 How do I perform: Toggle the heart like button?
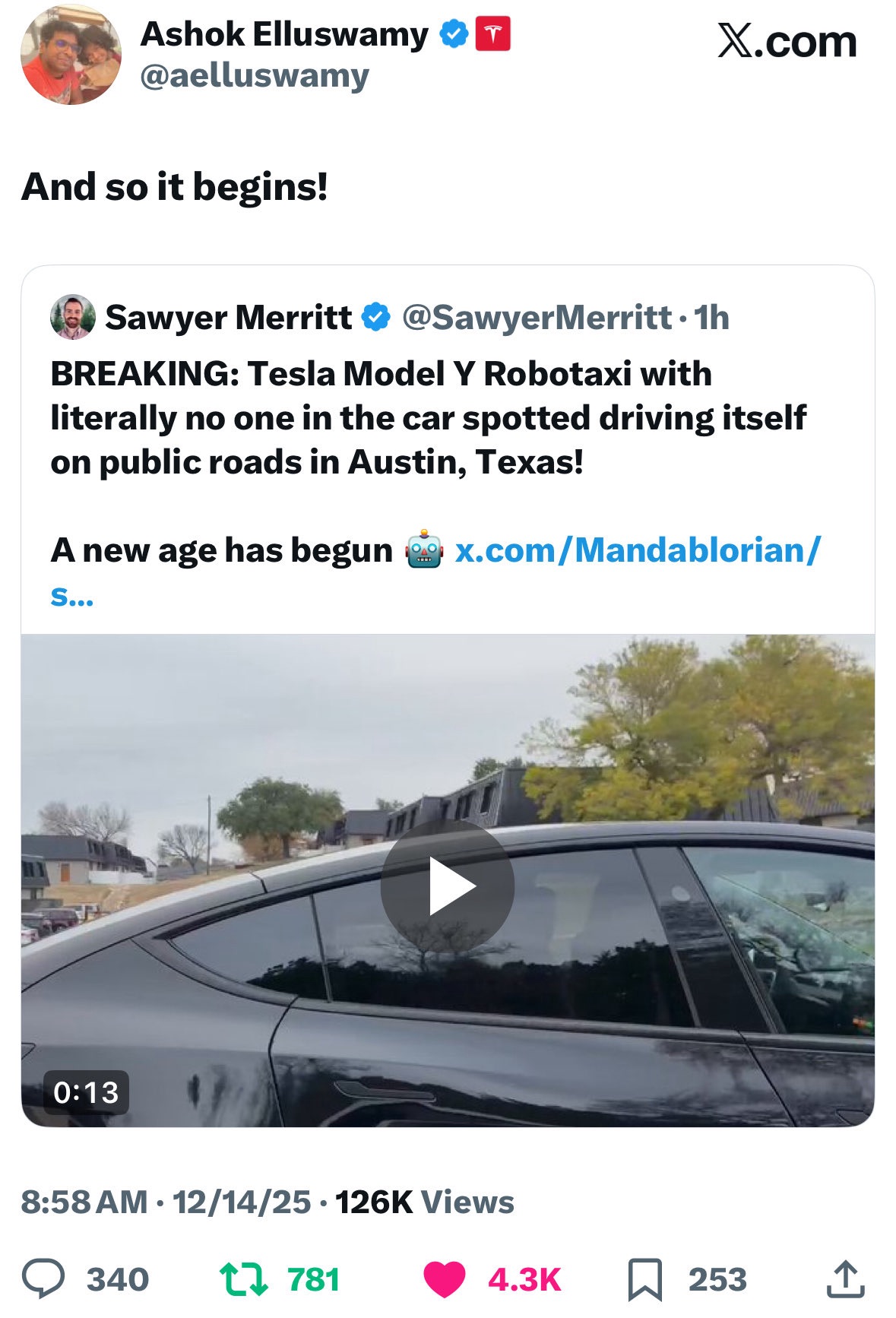[445, 1278]
